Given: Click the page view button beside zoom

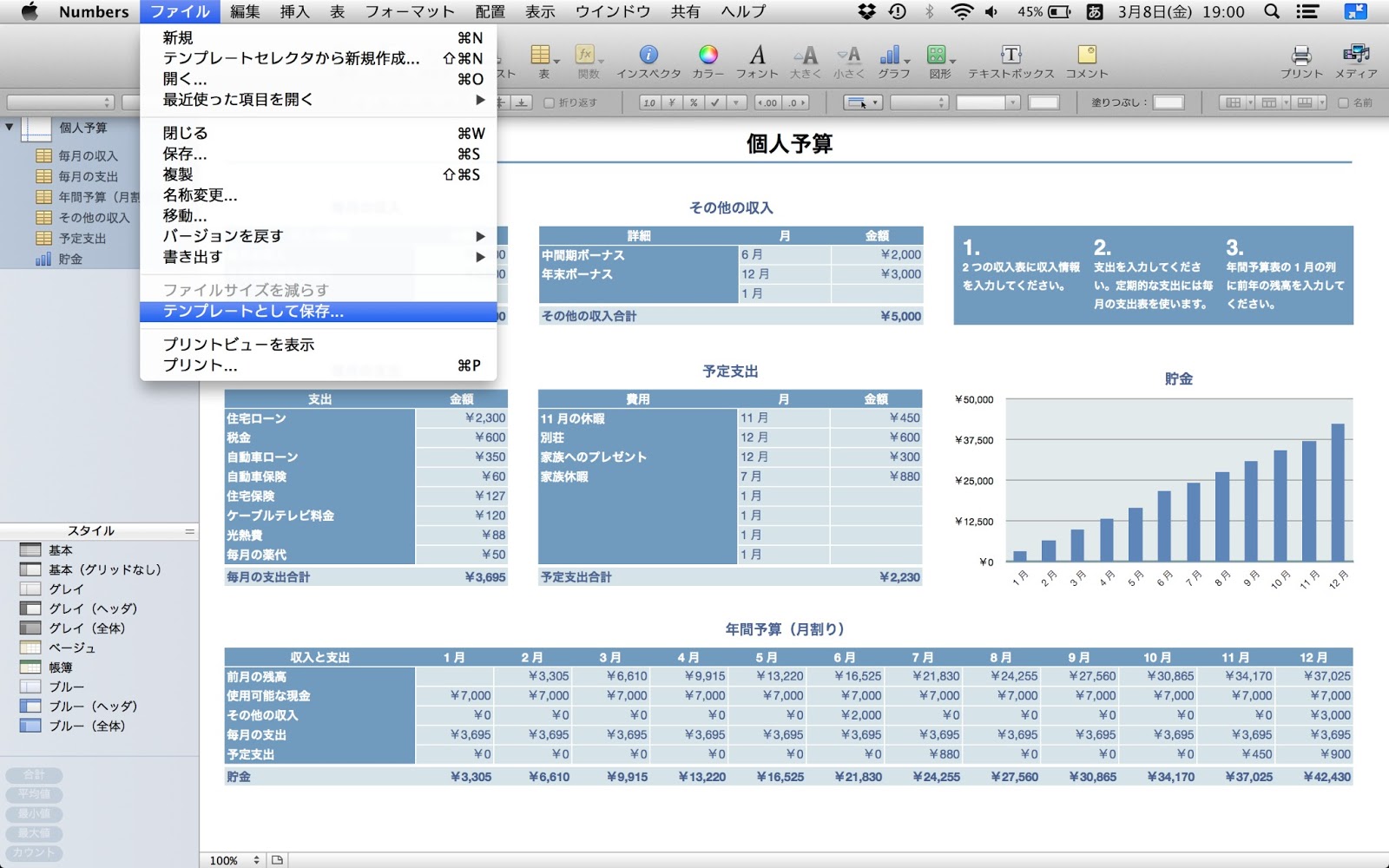Looking at the screenshot, I should click(x=277, y=860).
